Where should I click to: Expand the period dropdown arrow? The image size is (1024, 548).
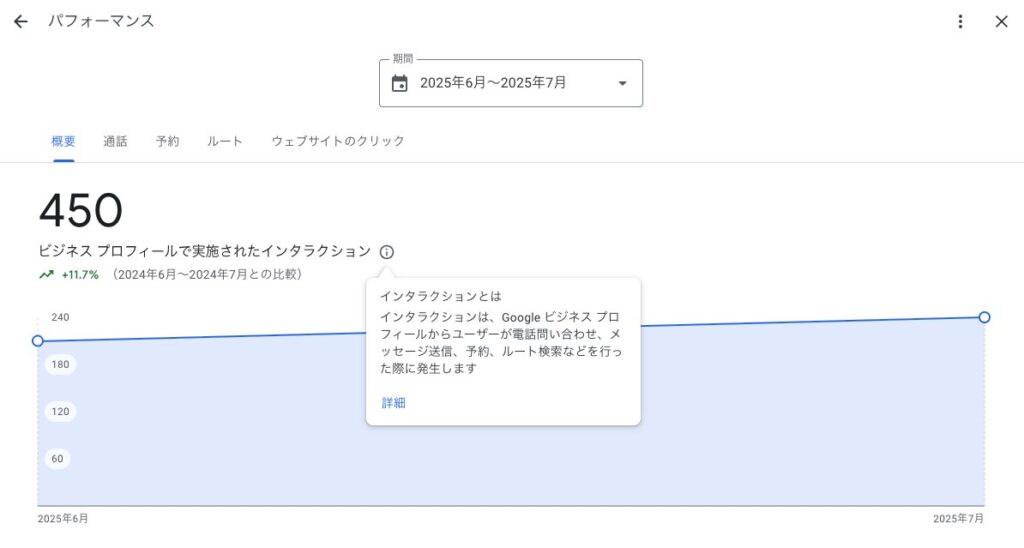click(x=622, y=84)
